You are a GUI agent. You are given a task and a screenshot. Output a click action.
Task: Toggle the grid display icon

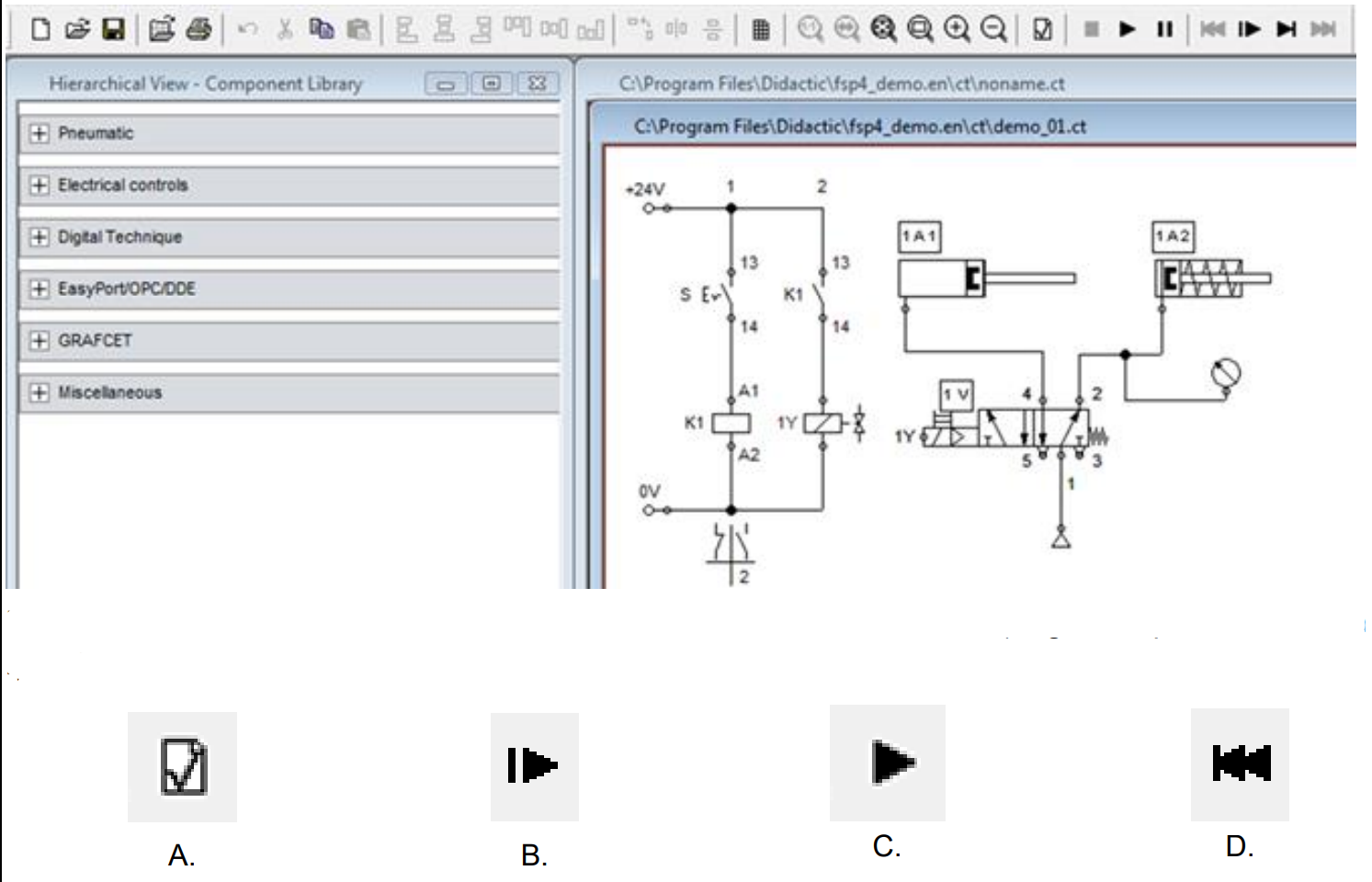point(760,30)
